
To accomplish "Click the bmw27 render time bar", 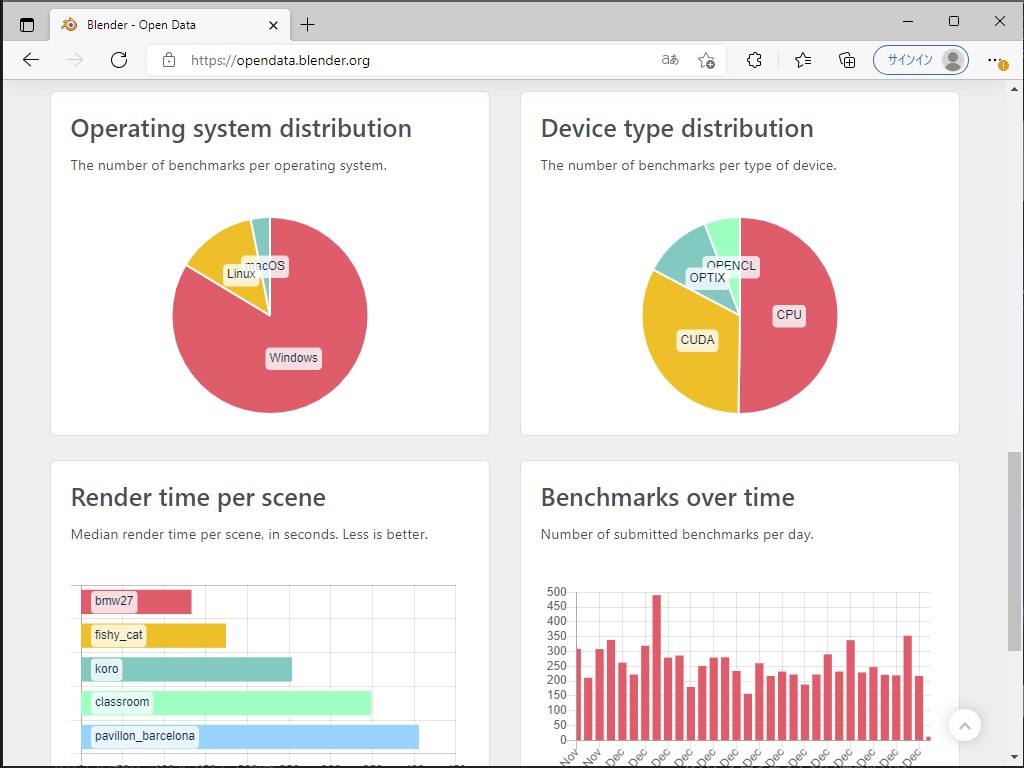I will pyautogui.click(x=136, y=601).
